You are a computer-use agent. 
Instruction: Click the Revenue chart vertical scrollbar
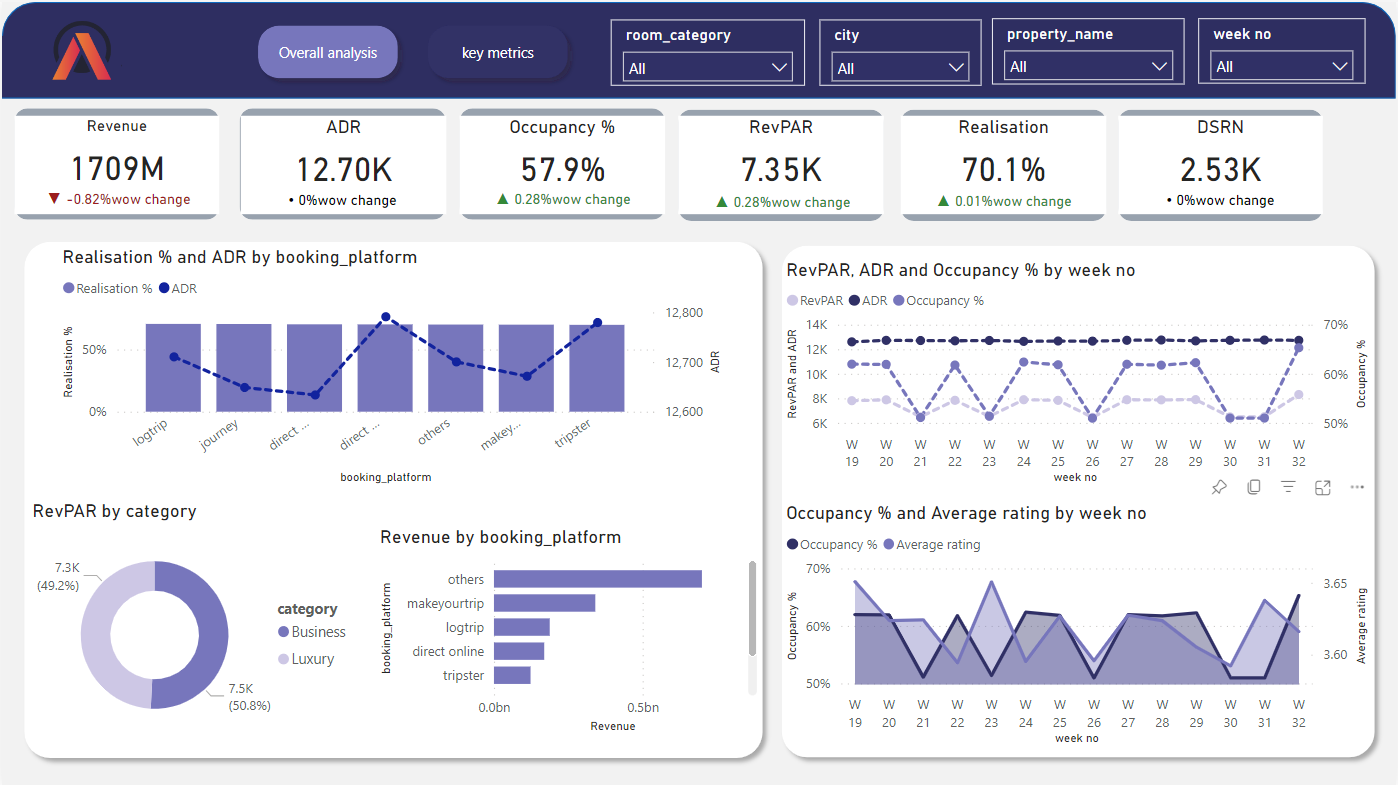[752, 610]
